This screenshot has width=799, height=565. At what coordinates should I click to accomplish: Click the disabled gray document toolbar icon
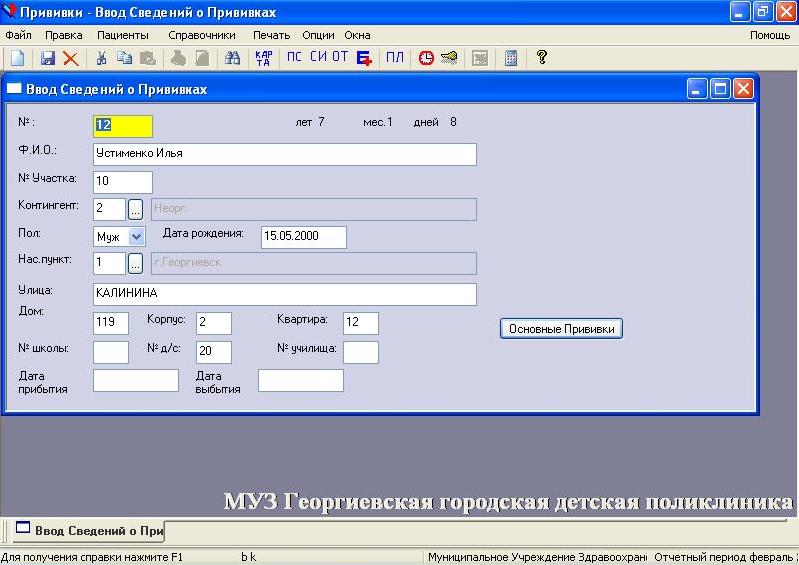pos(202,58)
